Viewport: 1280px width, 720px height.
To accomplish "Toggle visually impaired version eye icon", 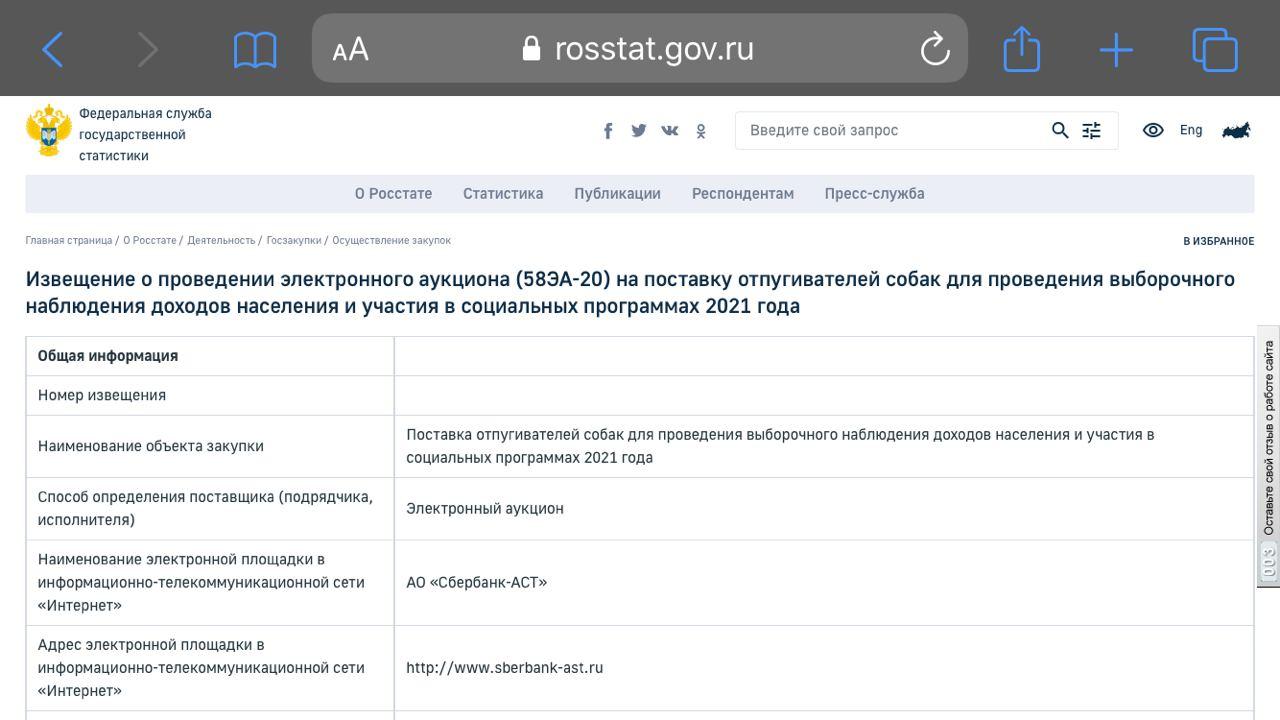I will pos(1153,130).
